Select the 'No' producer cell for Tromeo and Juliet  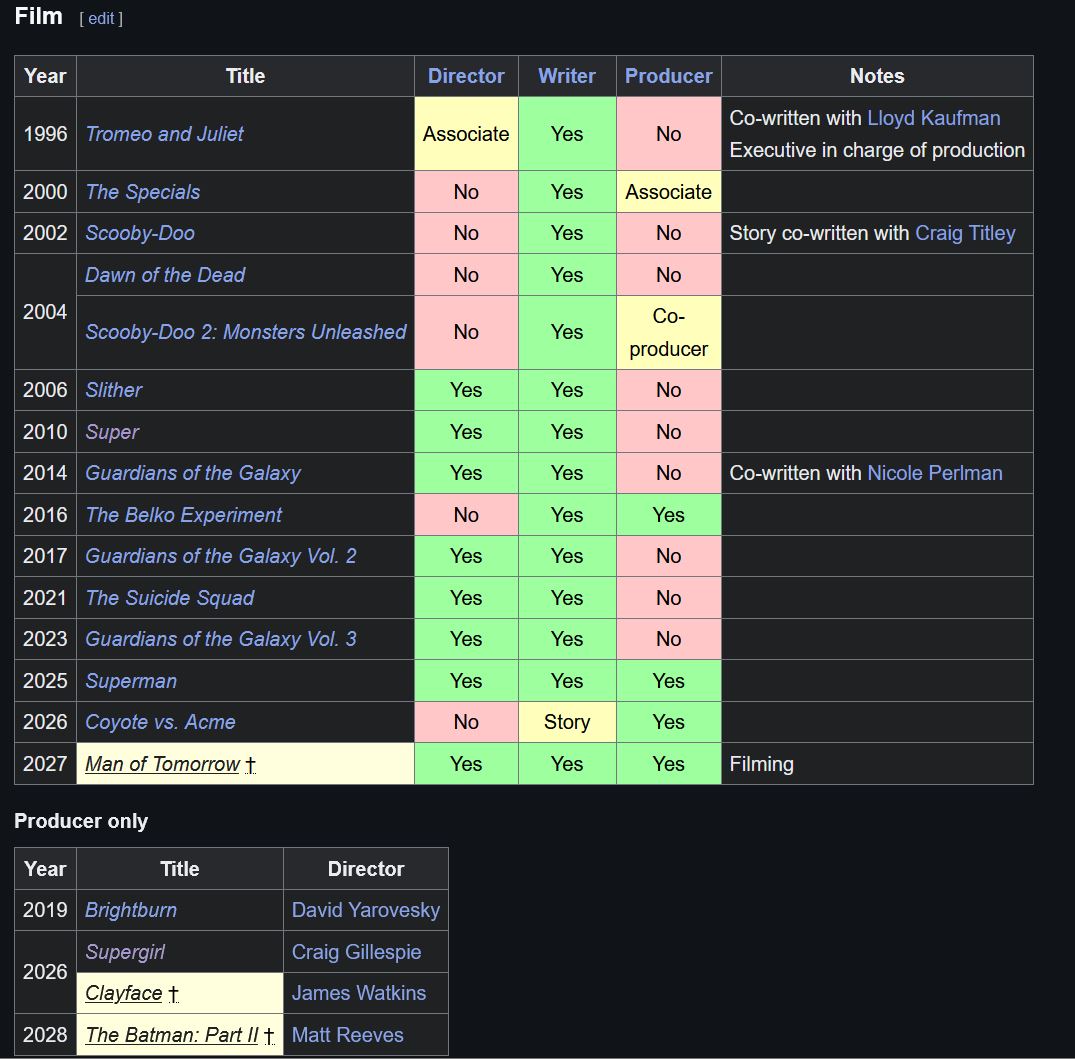668,134
